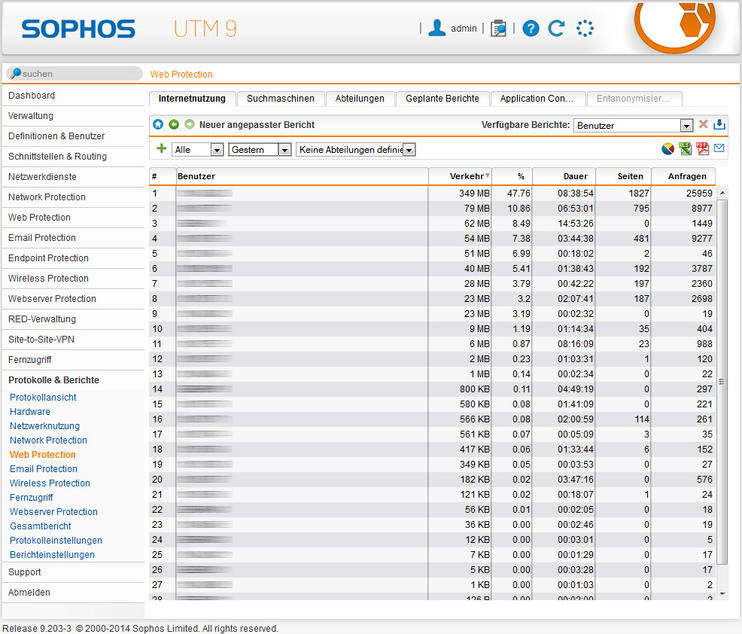Viewport: 742px width, 634px height.
Task: Open the Gestern time range dropdown
Action: (259, 149)
